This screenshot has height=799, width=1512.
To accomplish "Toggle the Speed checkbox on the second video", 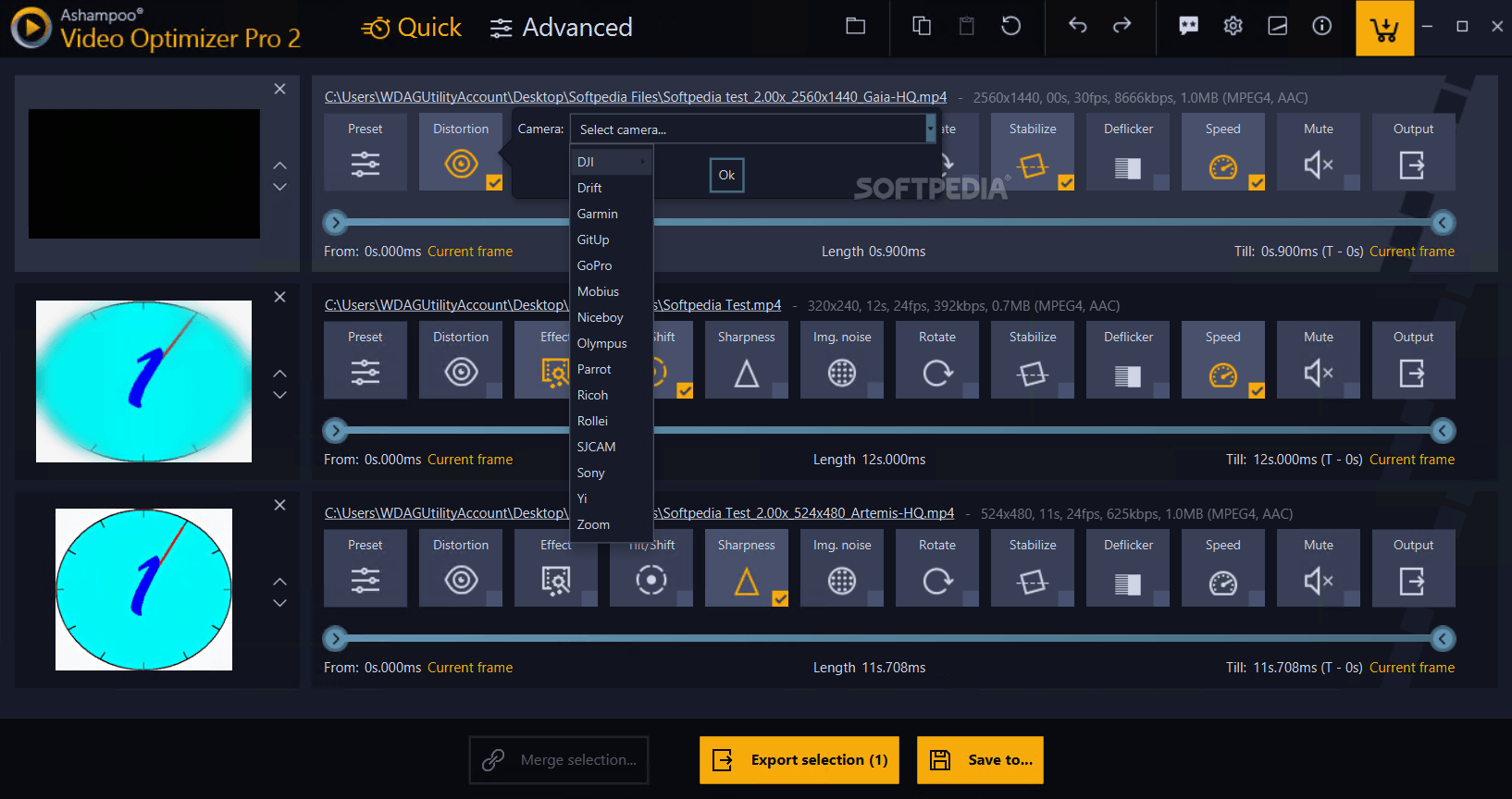I will tap(1257, 391).
